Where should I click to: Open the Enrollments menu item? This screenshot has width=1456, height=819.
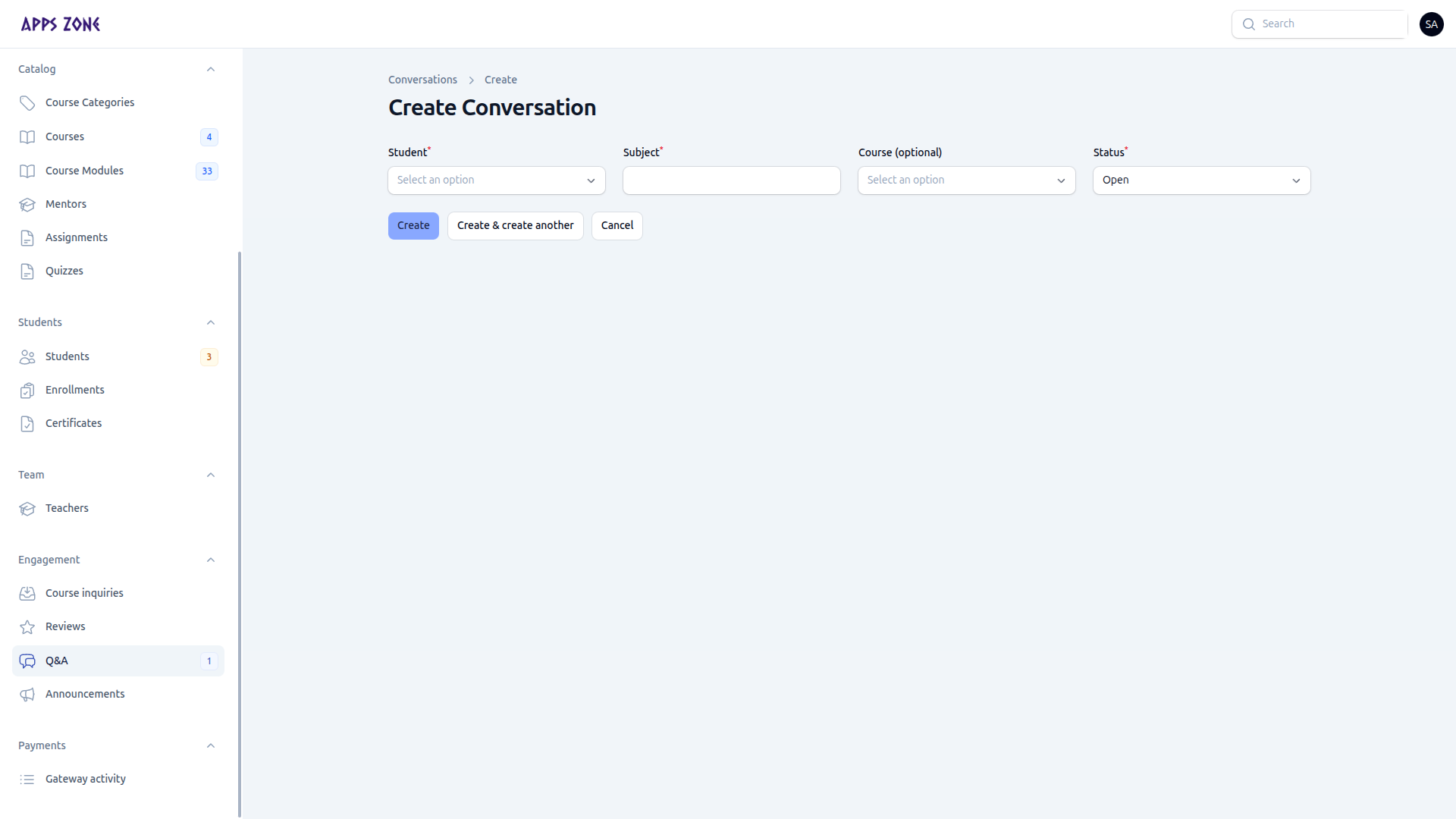click(118, 391)
